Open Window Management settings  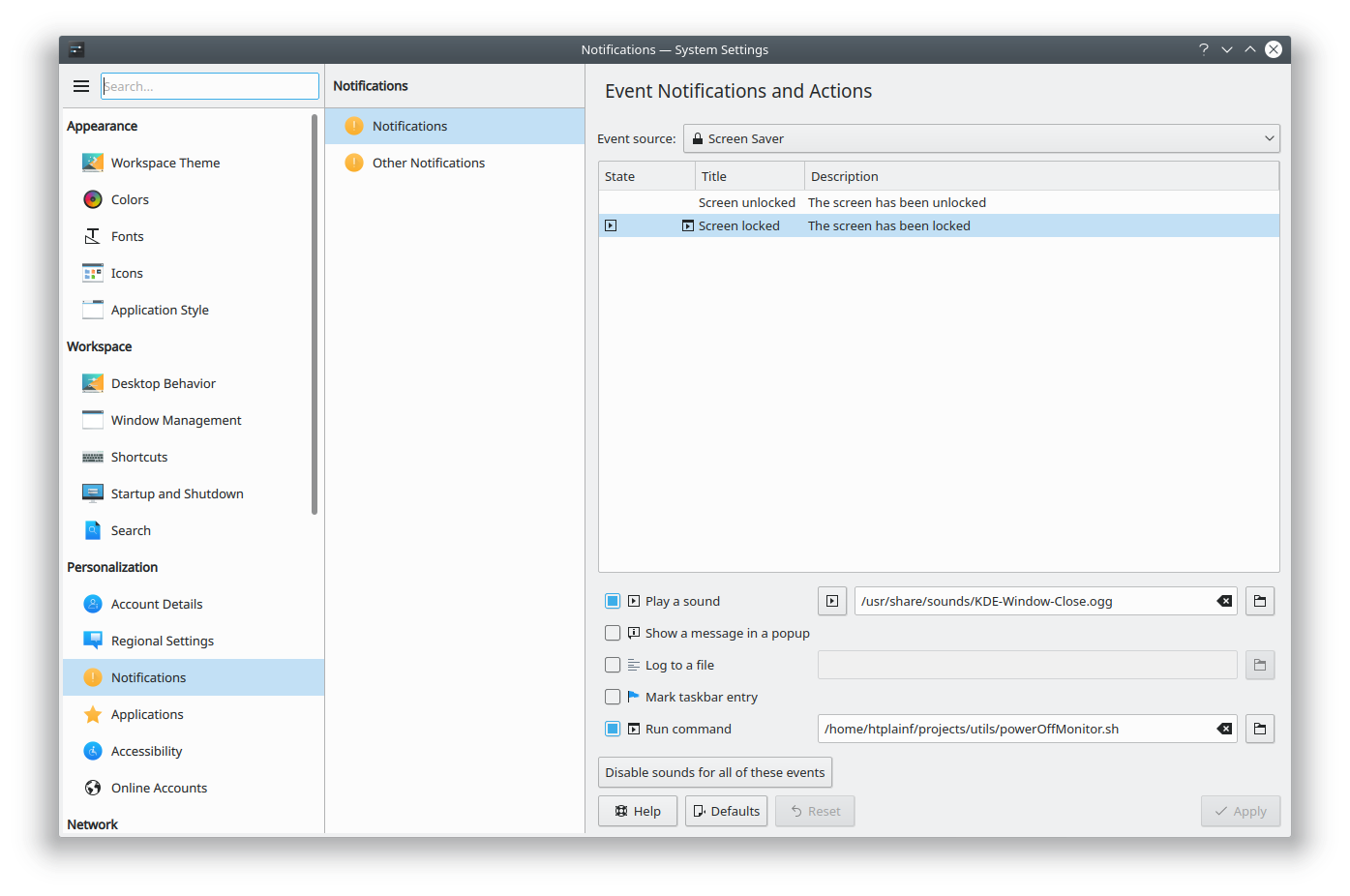click(194, 420)
